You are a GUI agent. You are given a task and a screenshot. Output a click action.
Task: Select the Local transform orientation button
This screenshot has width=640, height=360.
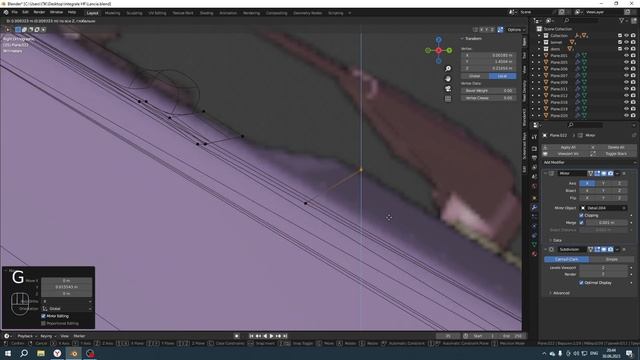(x=502, y=76)
